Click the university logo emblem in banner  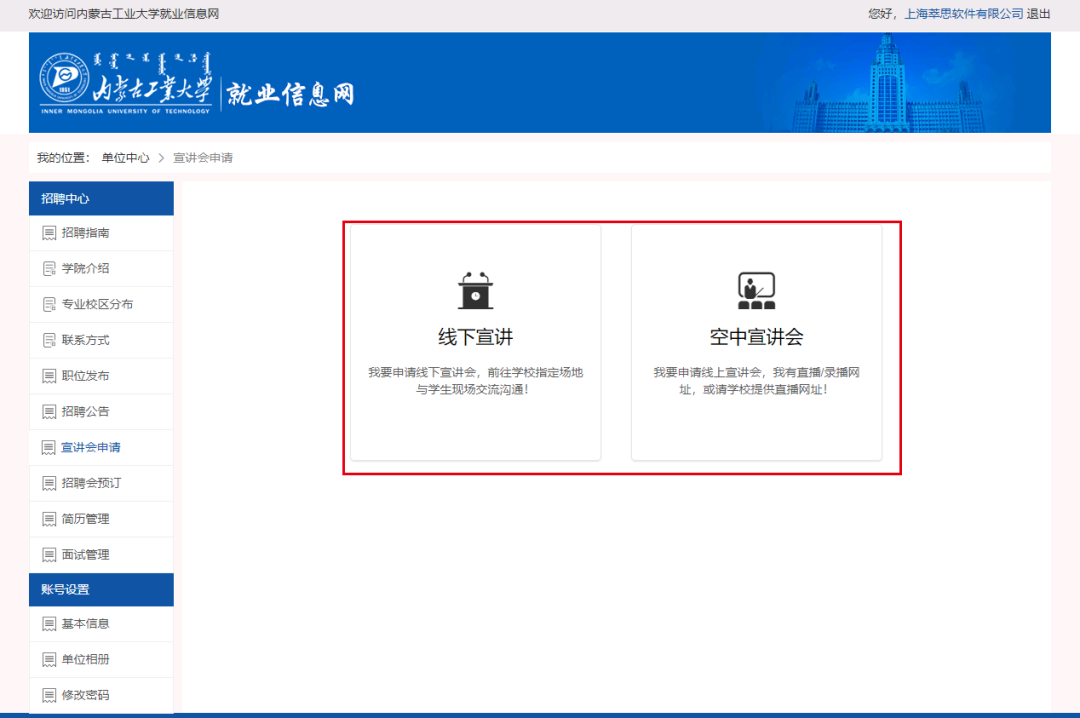click(x=64, y=82)
